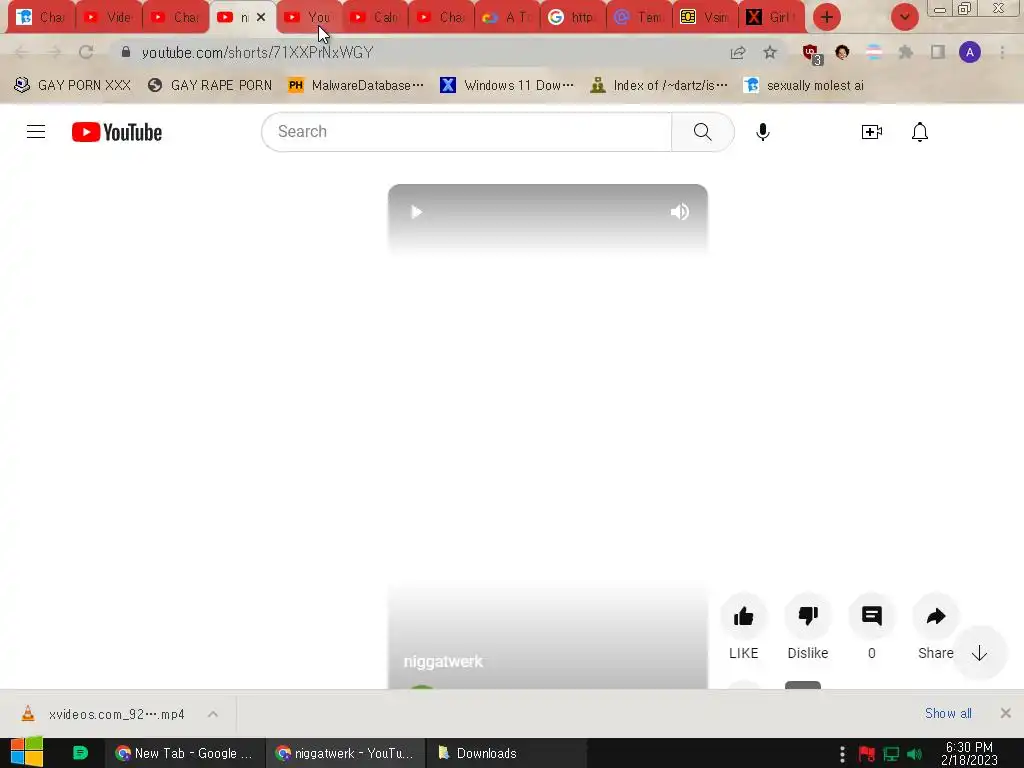This screenshot has width=1024, height=768.
Task: Play the Shorts video
Action: point(417,212)
